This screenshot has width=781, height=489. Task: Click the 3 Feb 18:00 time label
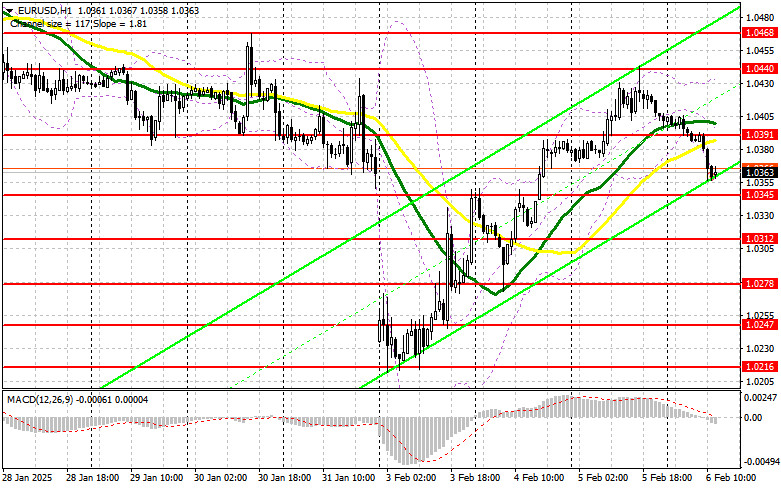coord(475,478)
